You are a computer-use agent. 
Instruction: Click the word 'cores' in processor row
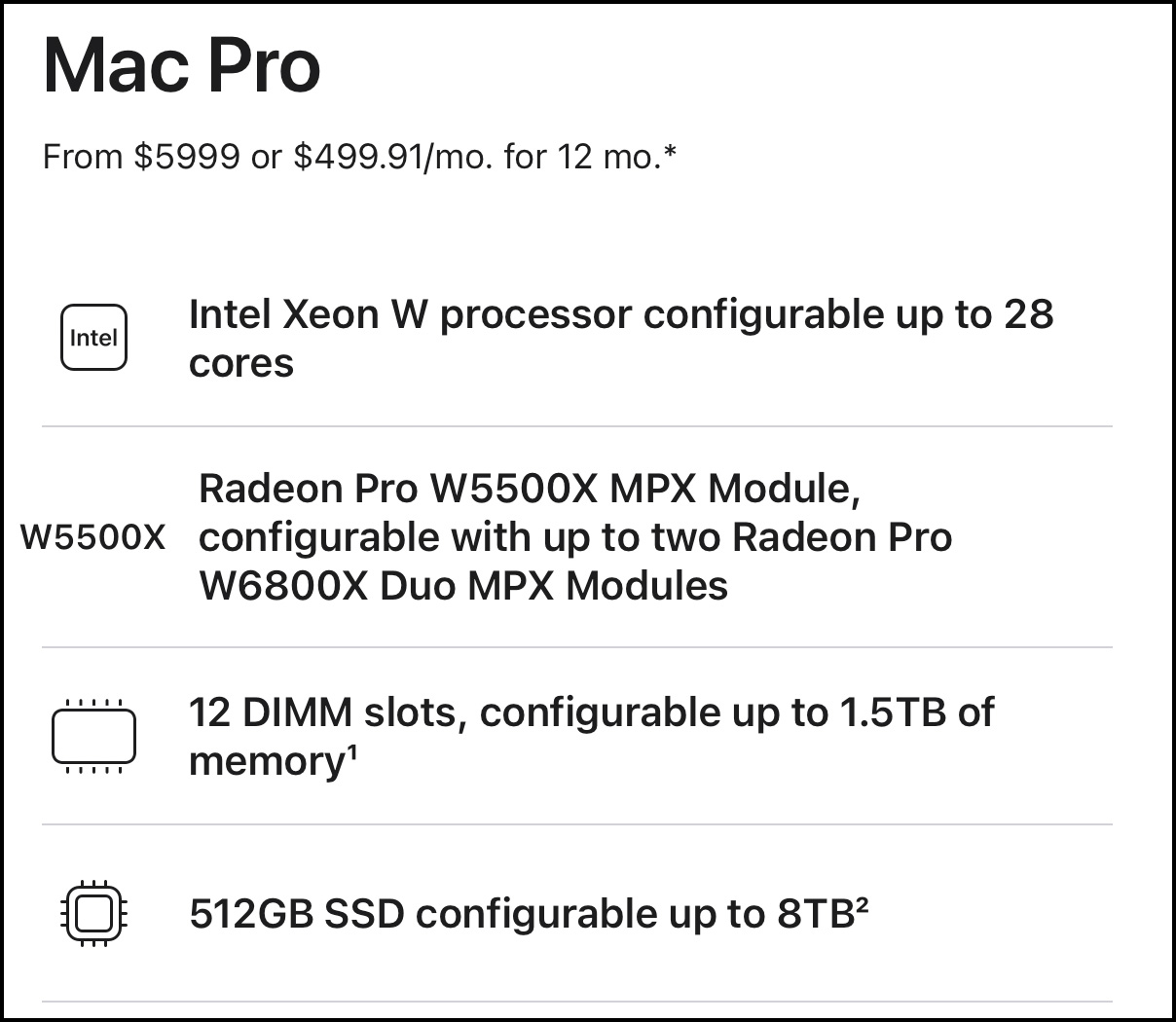coord(241,364)
